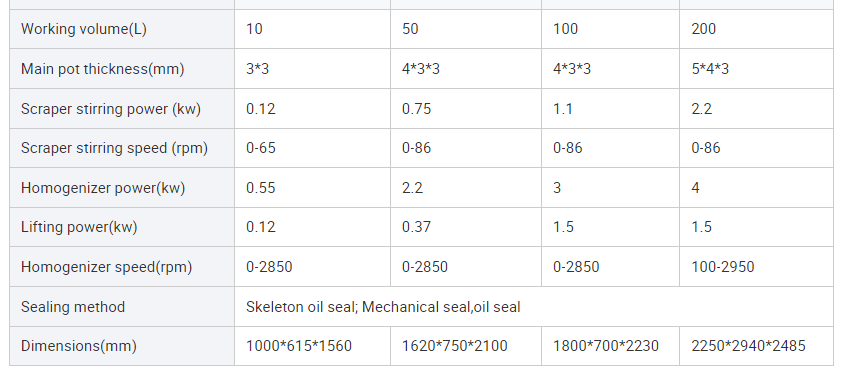Select the 5*4*3 thickness value
846x374 pixels.
pos(710,69)
